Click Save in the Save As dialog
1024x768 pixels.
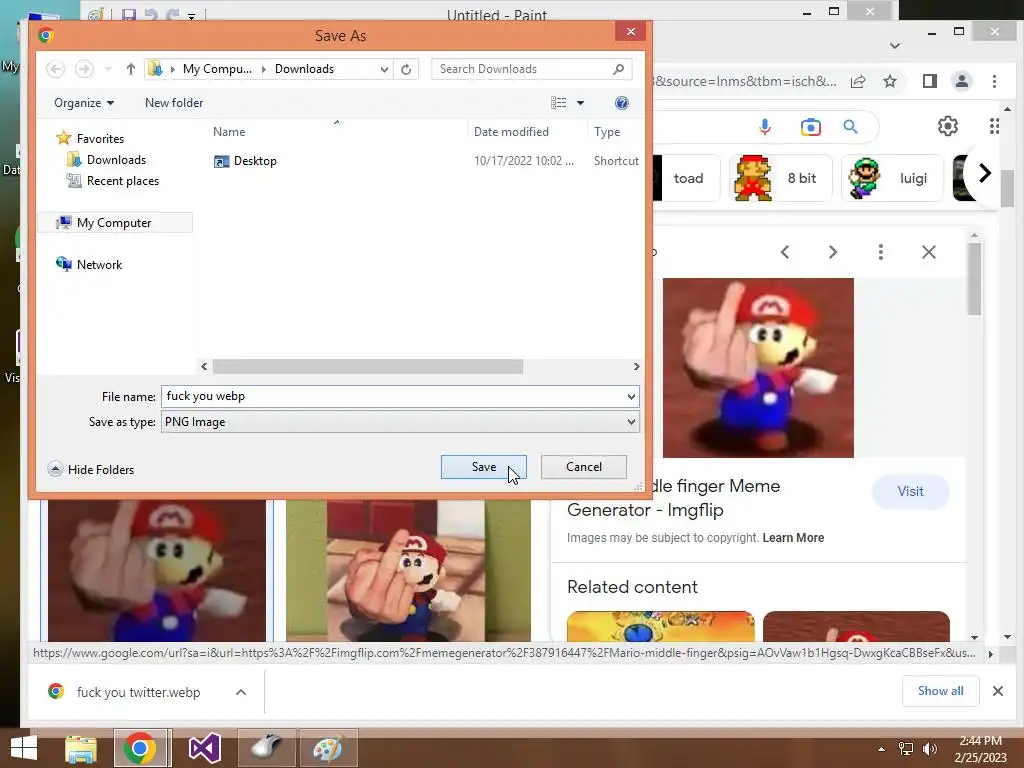pos(483,467)
